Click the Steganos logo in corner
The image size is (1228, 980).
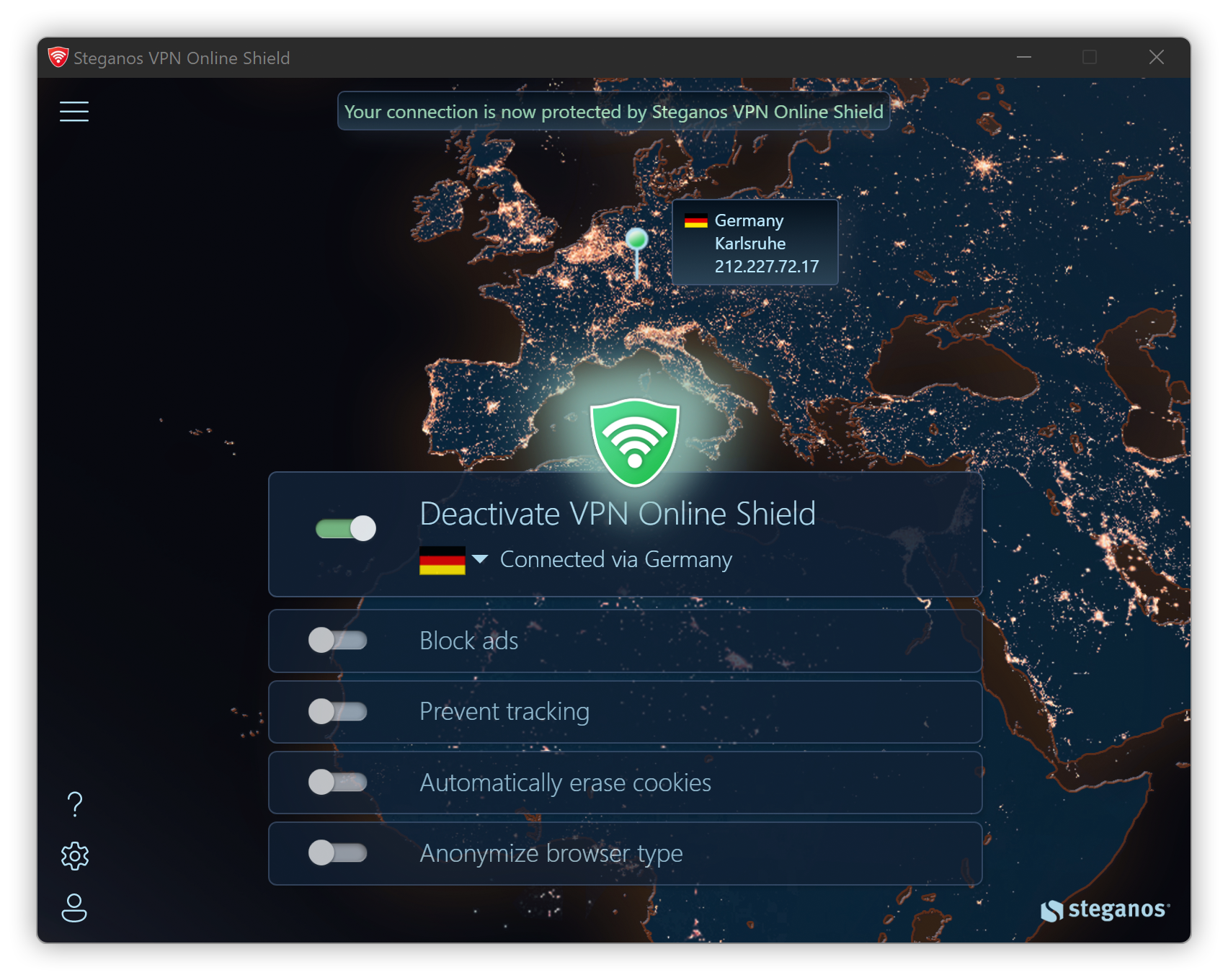(x=1105, y=910)
